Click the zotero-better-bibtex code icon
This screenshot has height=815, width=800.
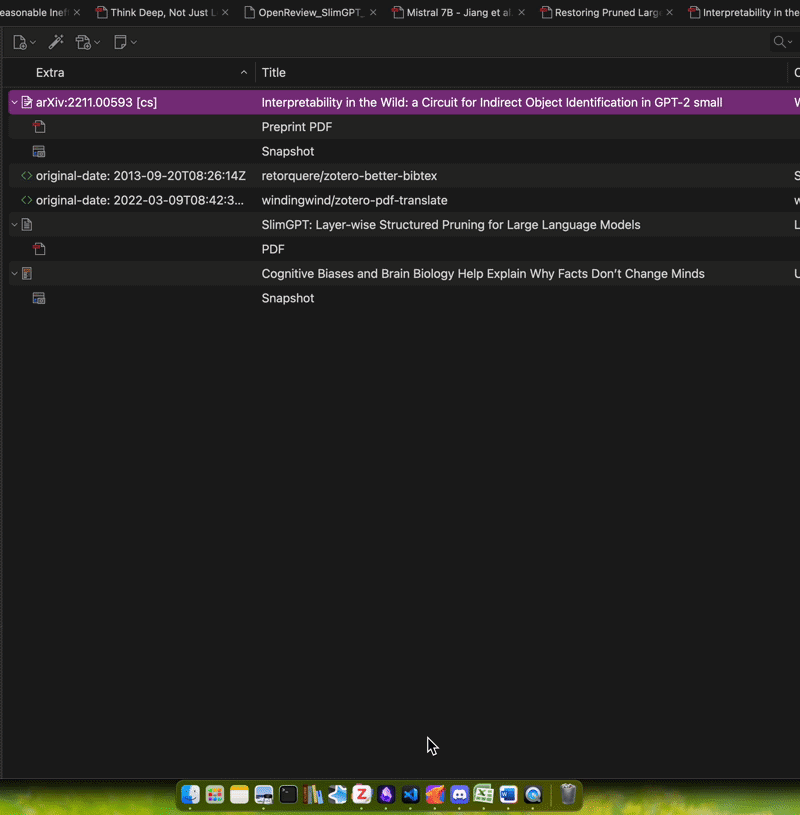27,176
